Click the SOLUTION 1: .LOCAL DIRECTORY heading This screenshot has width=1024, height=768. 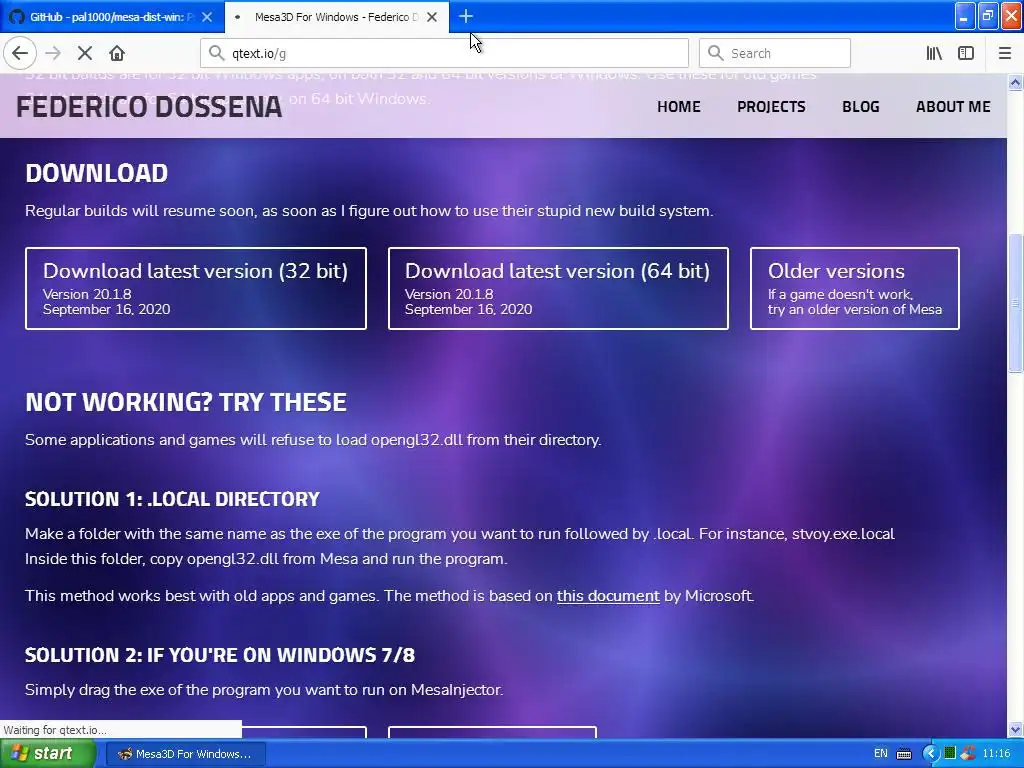pyautogui.click(x=172, y=499)
